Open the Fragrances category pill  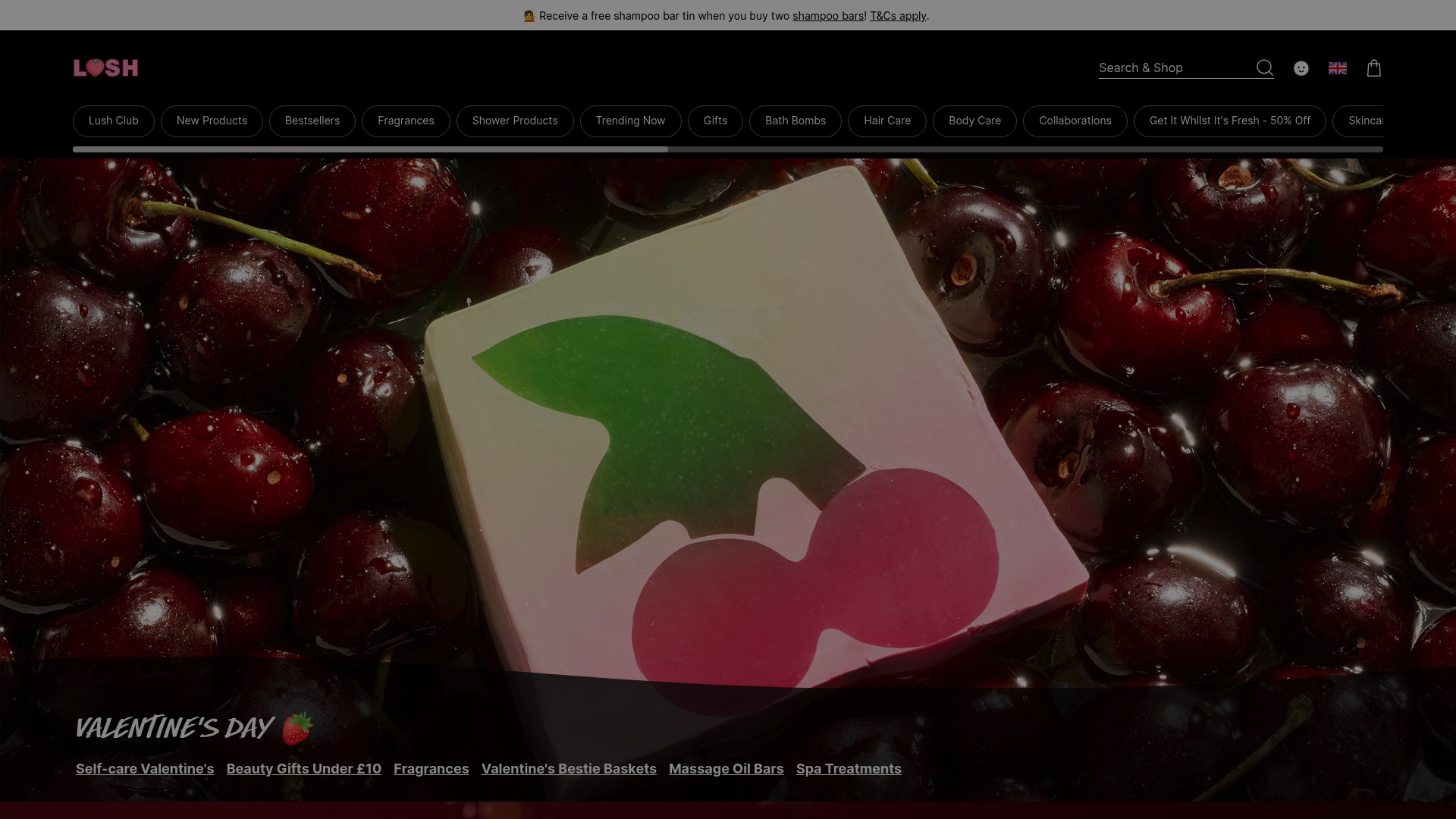click(406, 121)
